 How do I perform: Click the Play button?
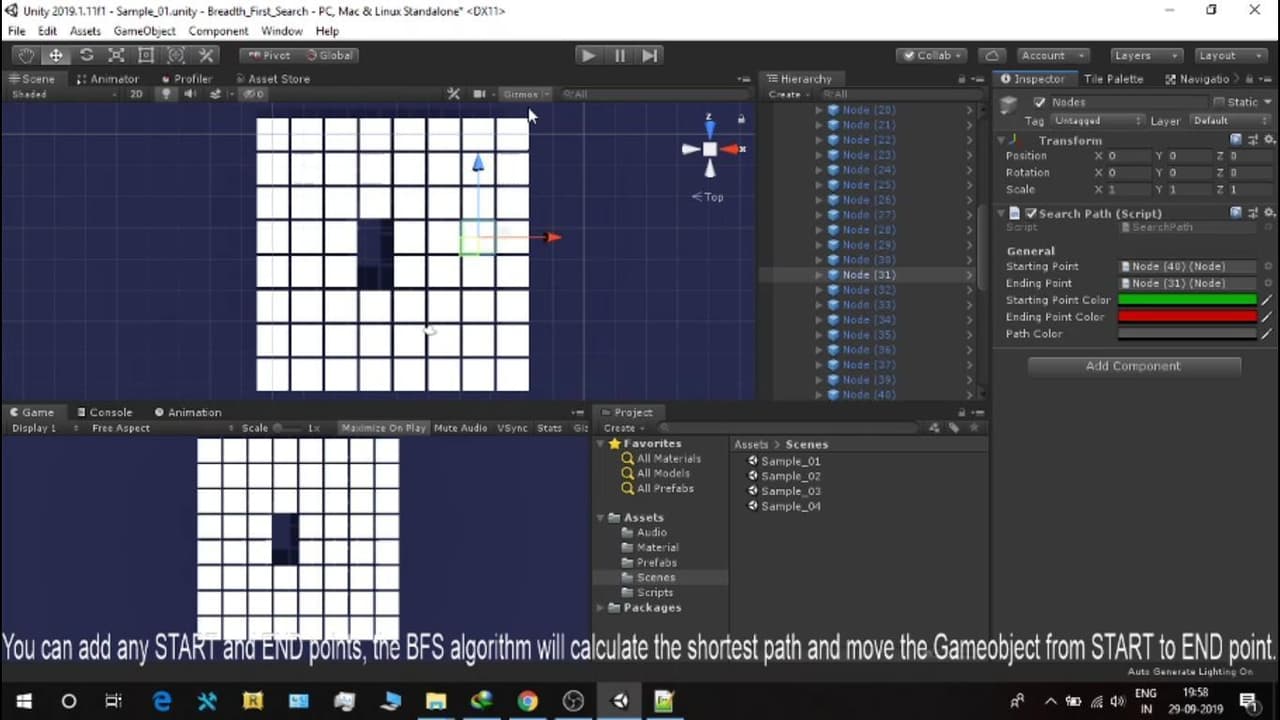point(588,55)
